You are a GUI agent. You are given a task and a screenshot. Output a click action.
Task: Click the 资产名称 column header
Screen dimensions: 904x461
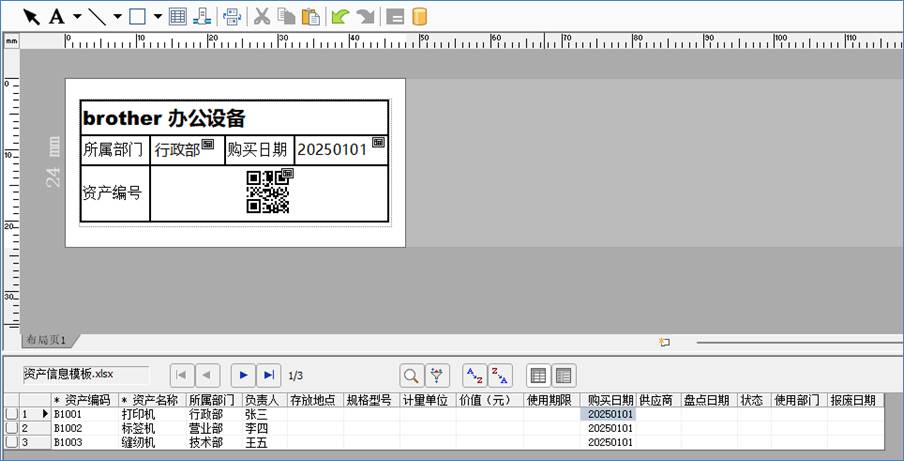(x=152, y=400)
